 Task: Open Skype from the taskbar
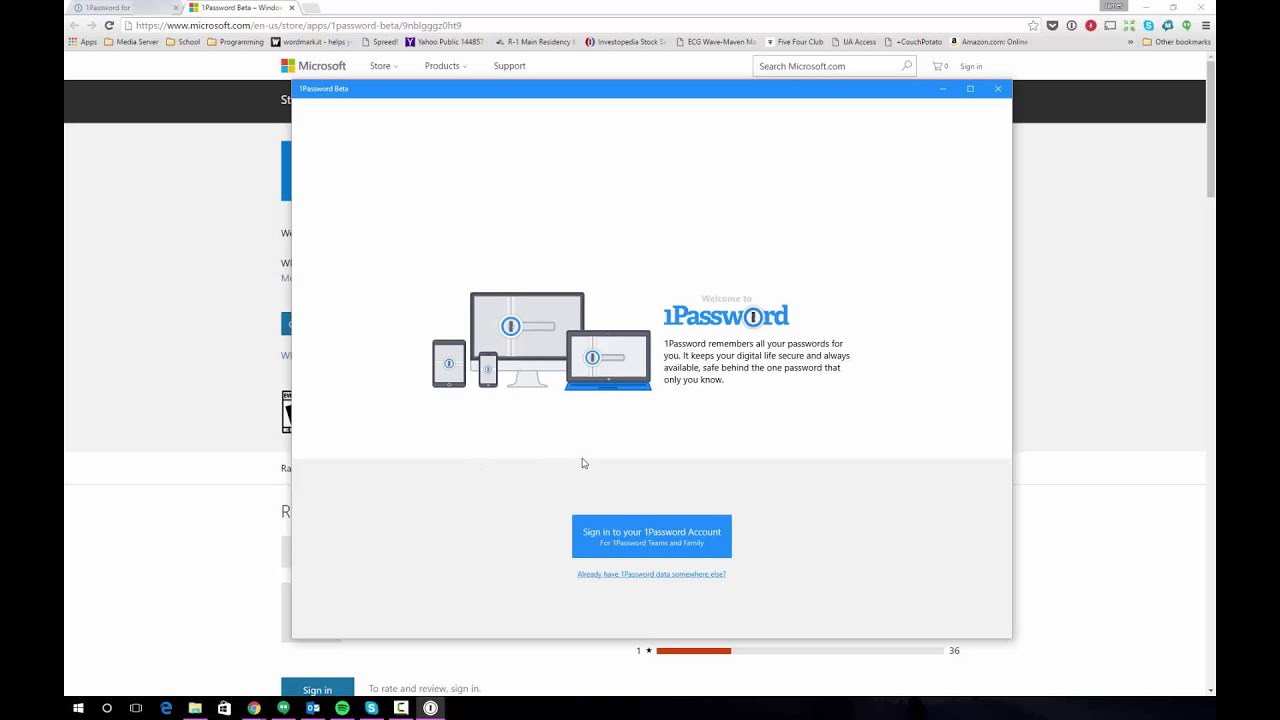pos(371,708)
